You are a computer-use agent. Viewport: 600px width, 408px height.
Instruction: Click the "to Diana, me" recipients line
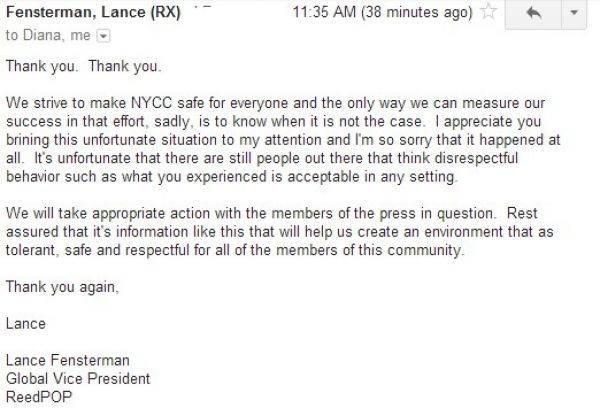48,35
